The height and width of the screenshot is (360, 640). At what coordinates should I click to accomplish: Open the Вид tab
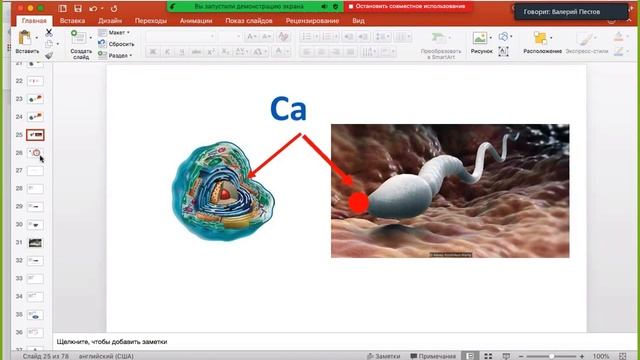[358, 20]
